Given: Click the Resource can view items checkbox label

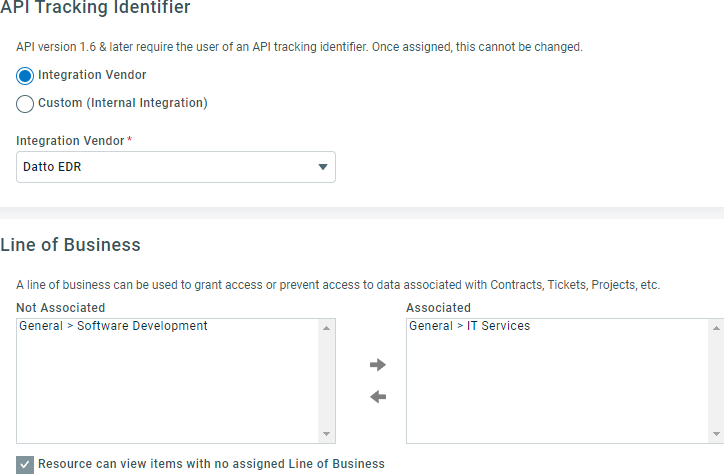Looking at the screenshot, I should pyautogui.click(x=211, y=464).
